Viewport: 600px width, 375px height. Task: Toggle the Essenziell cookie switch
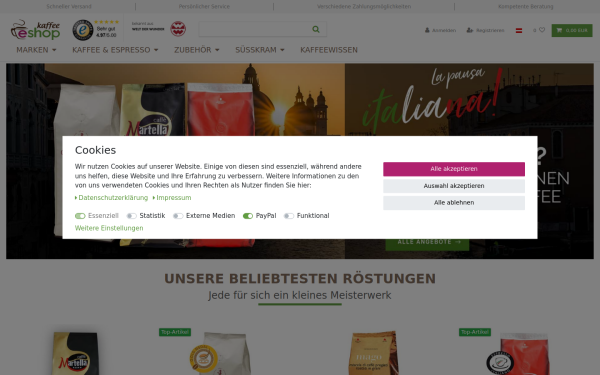click(x=80, y=216)
